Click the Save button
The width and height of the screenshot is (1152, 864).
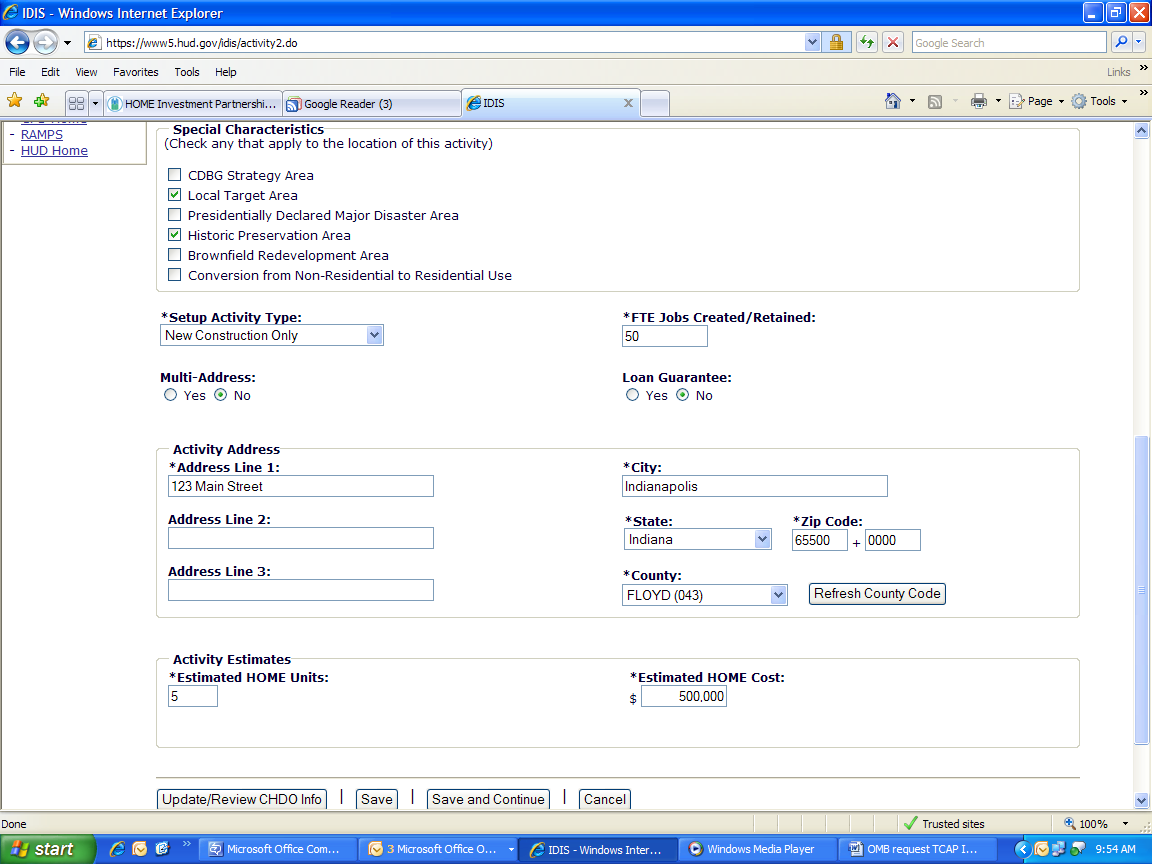[x=377, y=799]
